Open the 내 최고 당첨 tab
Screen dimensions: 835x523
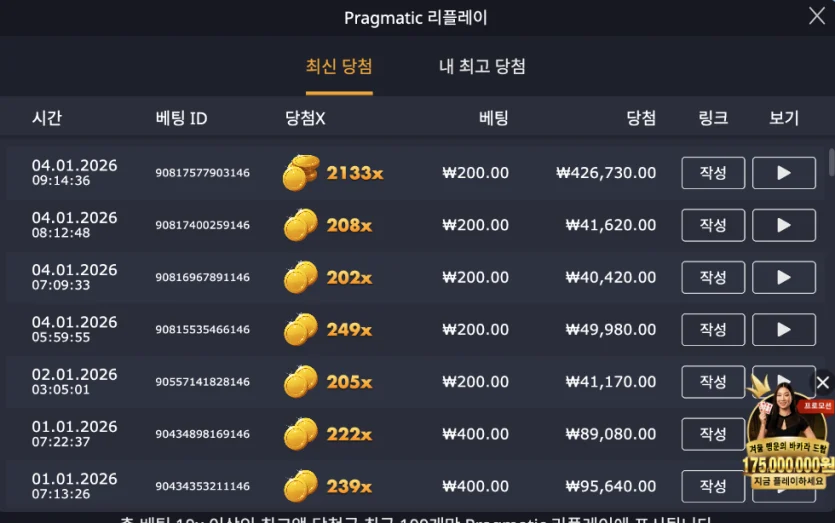click(x=482, y=67)
